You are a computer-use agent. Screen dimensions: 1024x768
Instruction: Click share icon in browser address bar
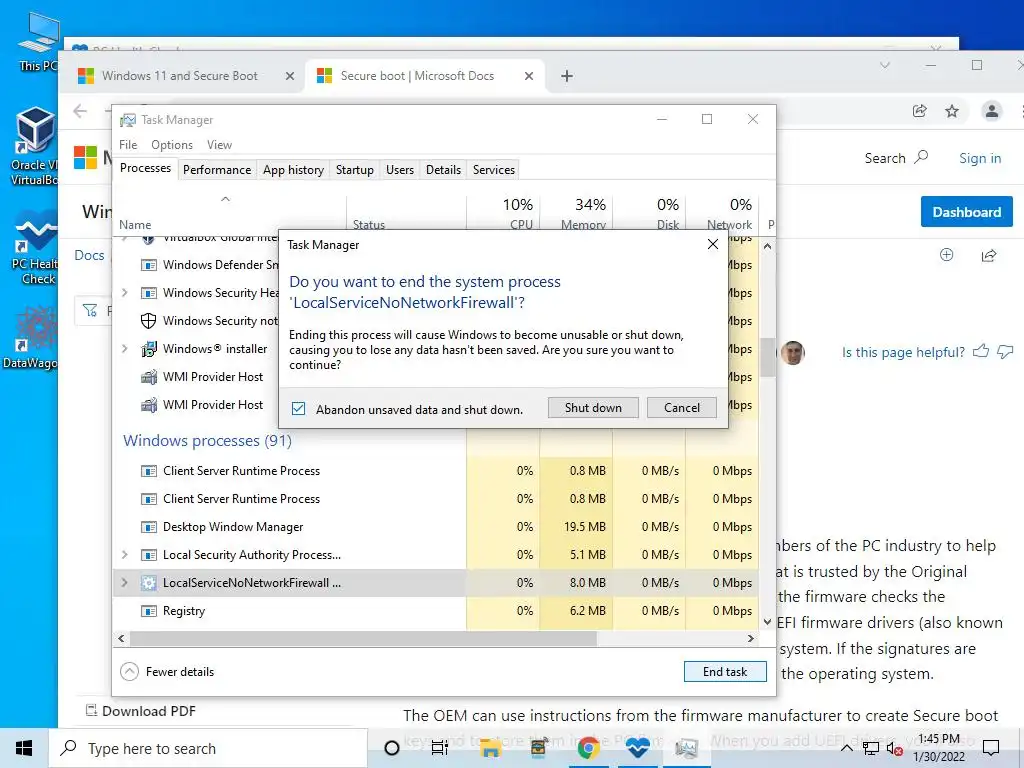920,111
